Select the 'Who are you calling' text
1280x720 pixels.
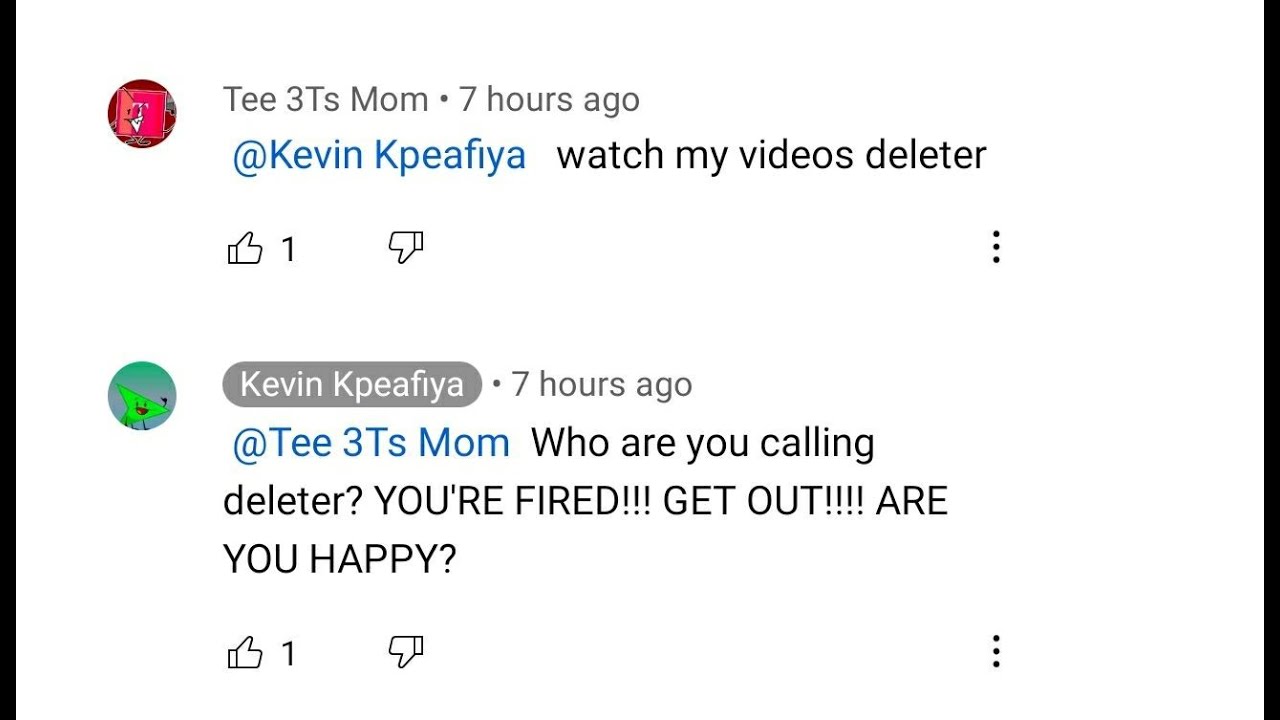coord(703,443)
